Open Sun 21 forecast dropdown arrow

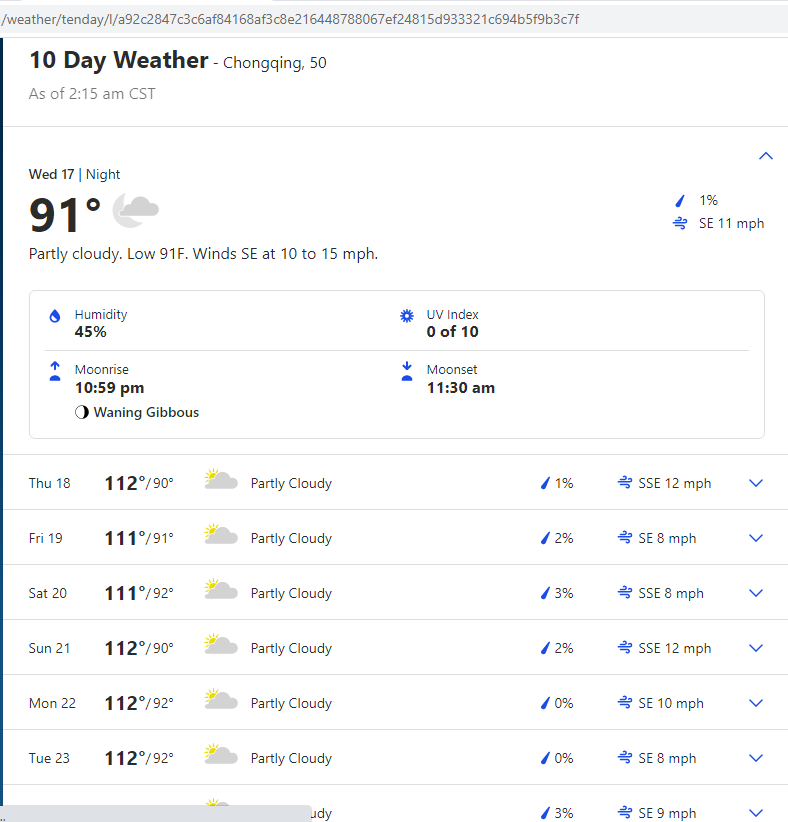[756, 648]
